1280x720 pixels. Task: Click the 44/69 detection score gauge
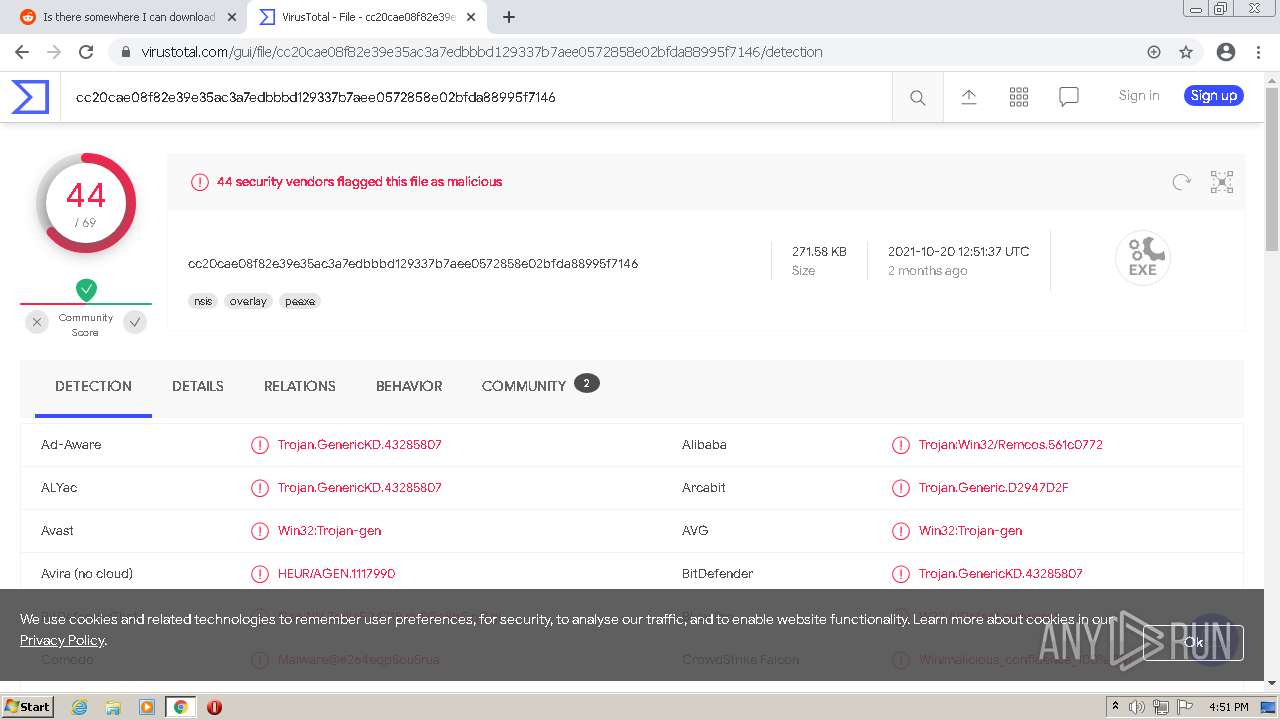click(x=86, y=203)
